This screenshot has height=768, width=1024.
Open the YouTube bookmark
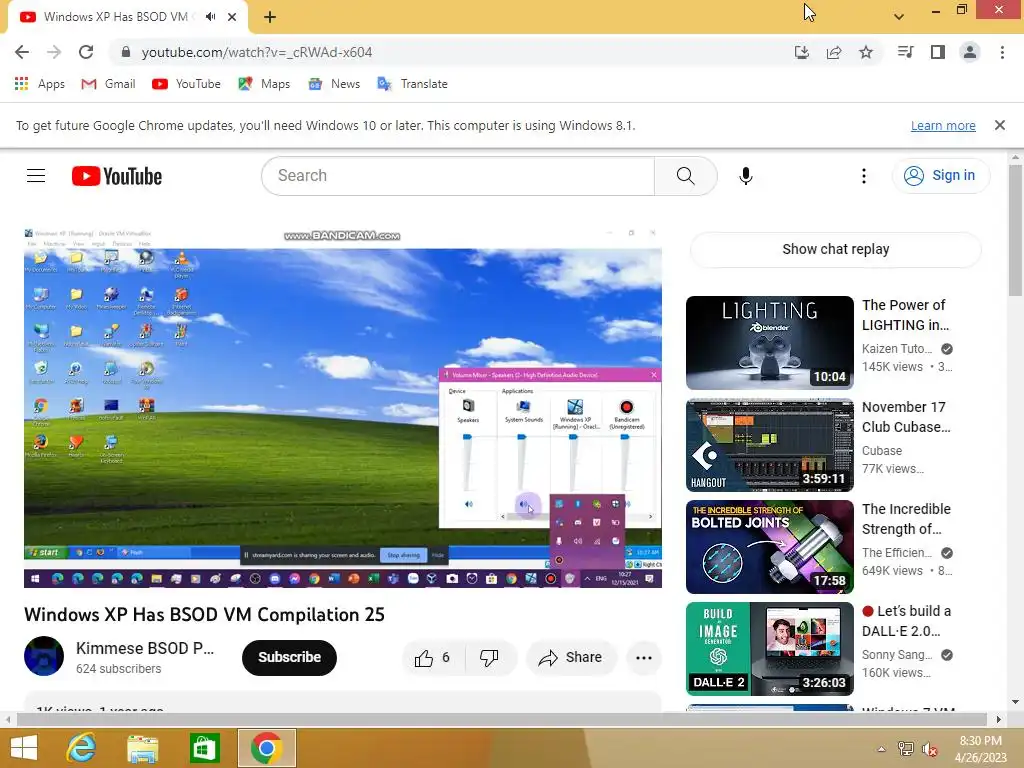point(186,84)
